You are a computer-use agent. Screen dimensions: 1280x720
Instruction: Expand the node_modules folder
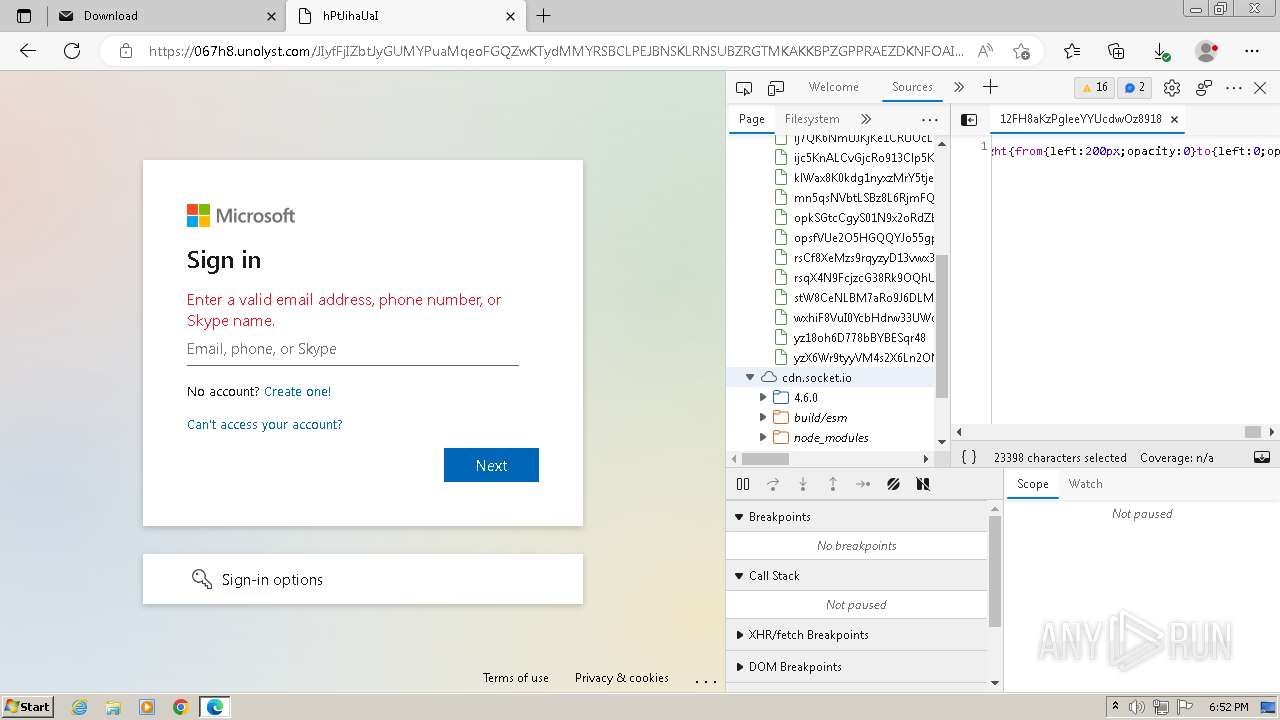pyautogui.click(x=763, y=438)
